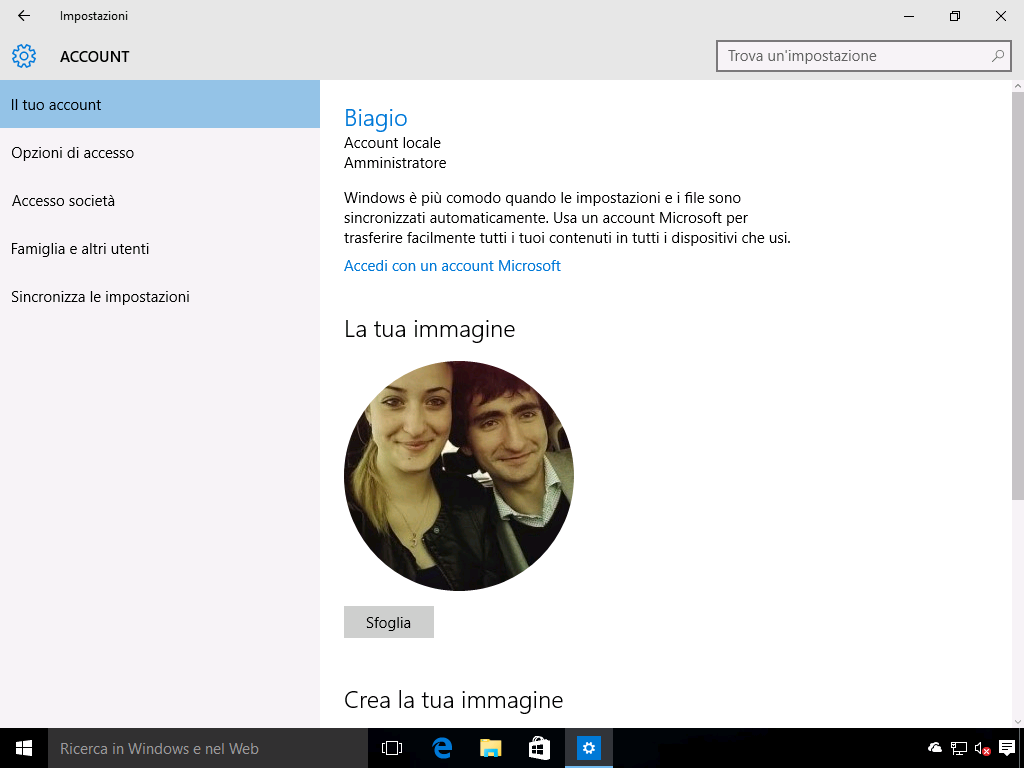Select the Il tuo account section
This screenshot has height=768, width=1024.
(160, 104)
